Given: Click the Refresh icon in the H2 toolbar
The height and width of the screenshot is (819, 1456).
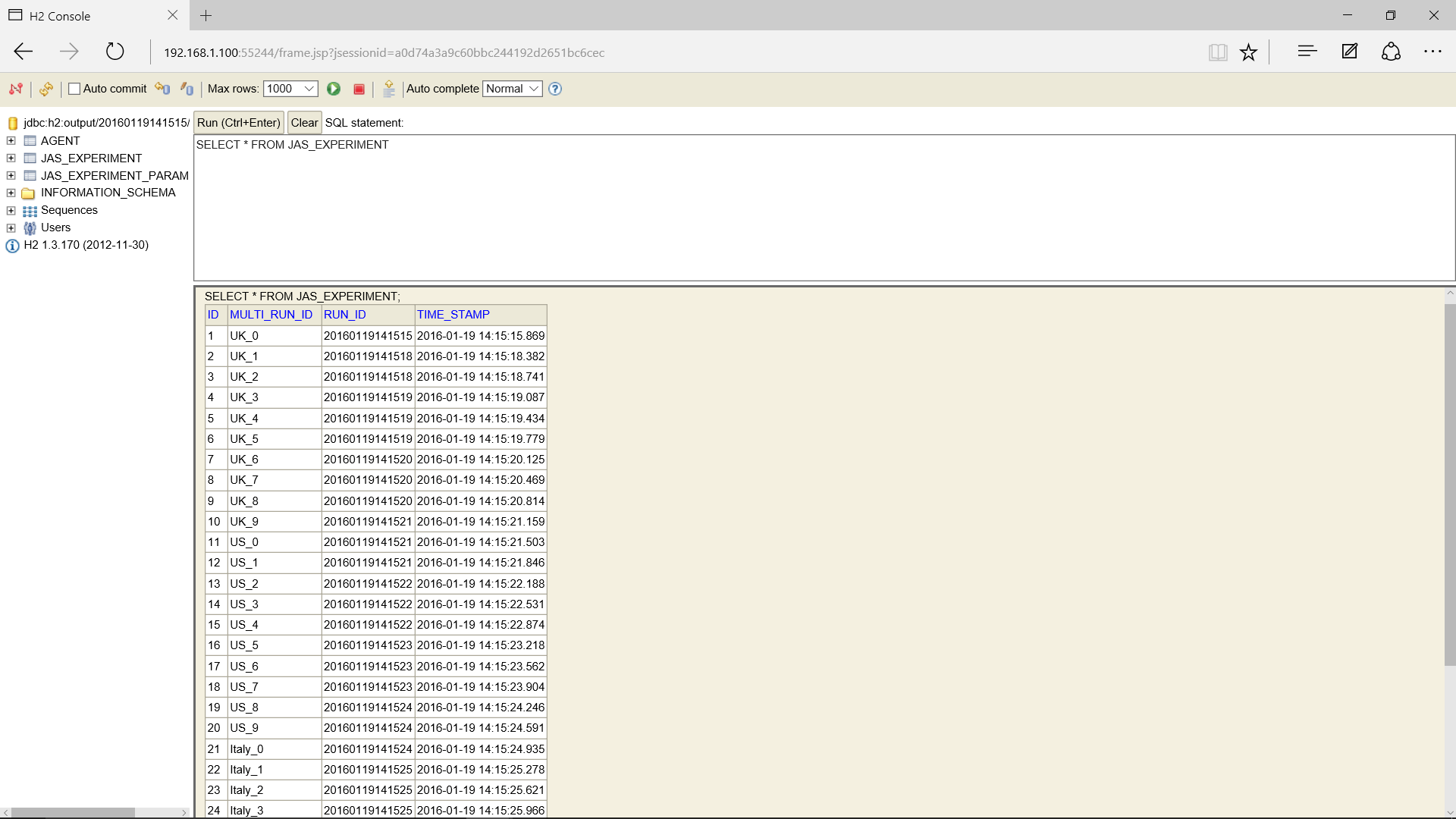Looking at the screenshot, I should click(x=46, y=89).
